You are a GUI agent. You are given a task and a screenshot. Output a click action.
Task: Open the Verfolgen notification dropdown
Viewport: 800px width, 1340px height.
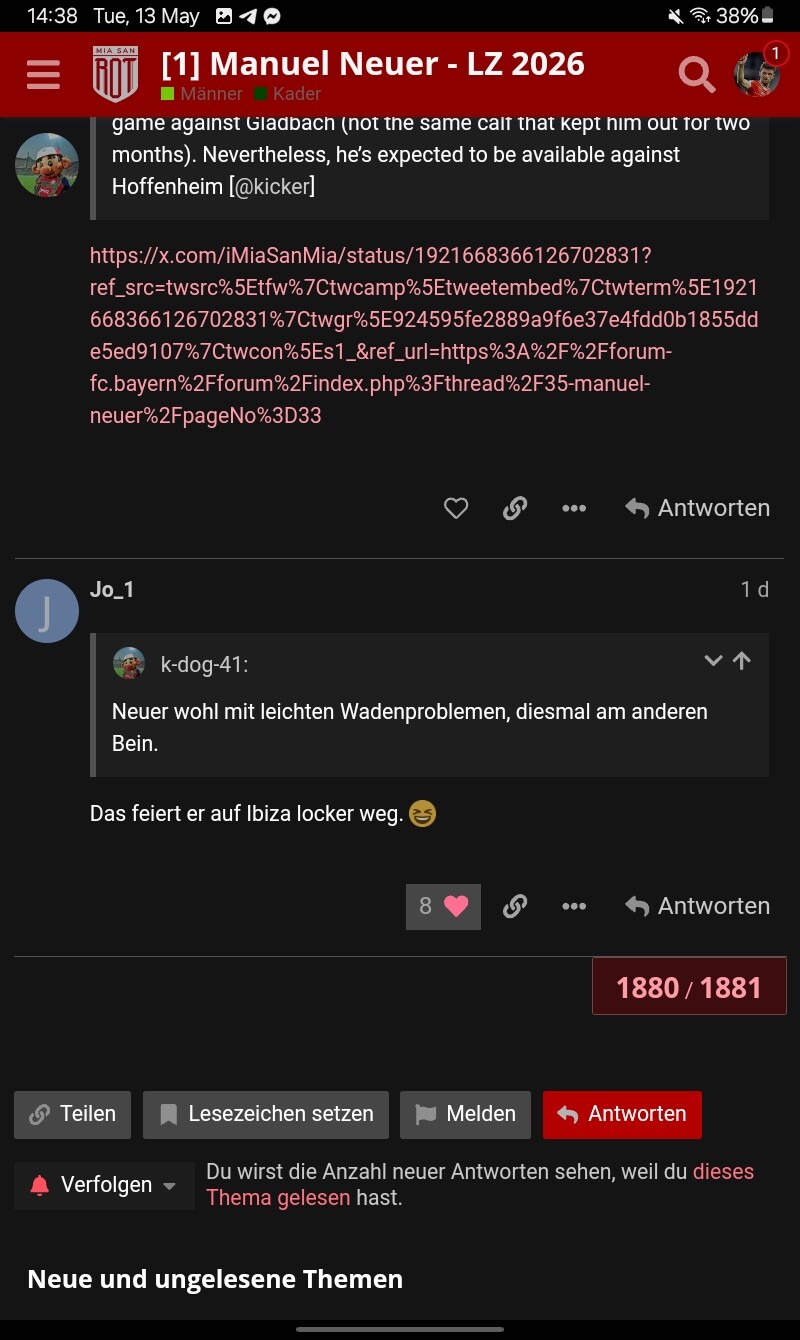[104, 1185]
